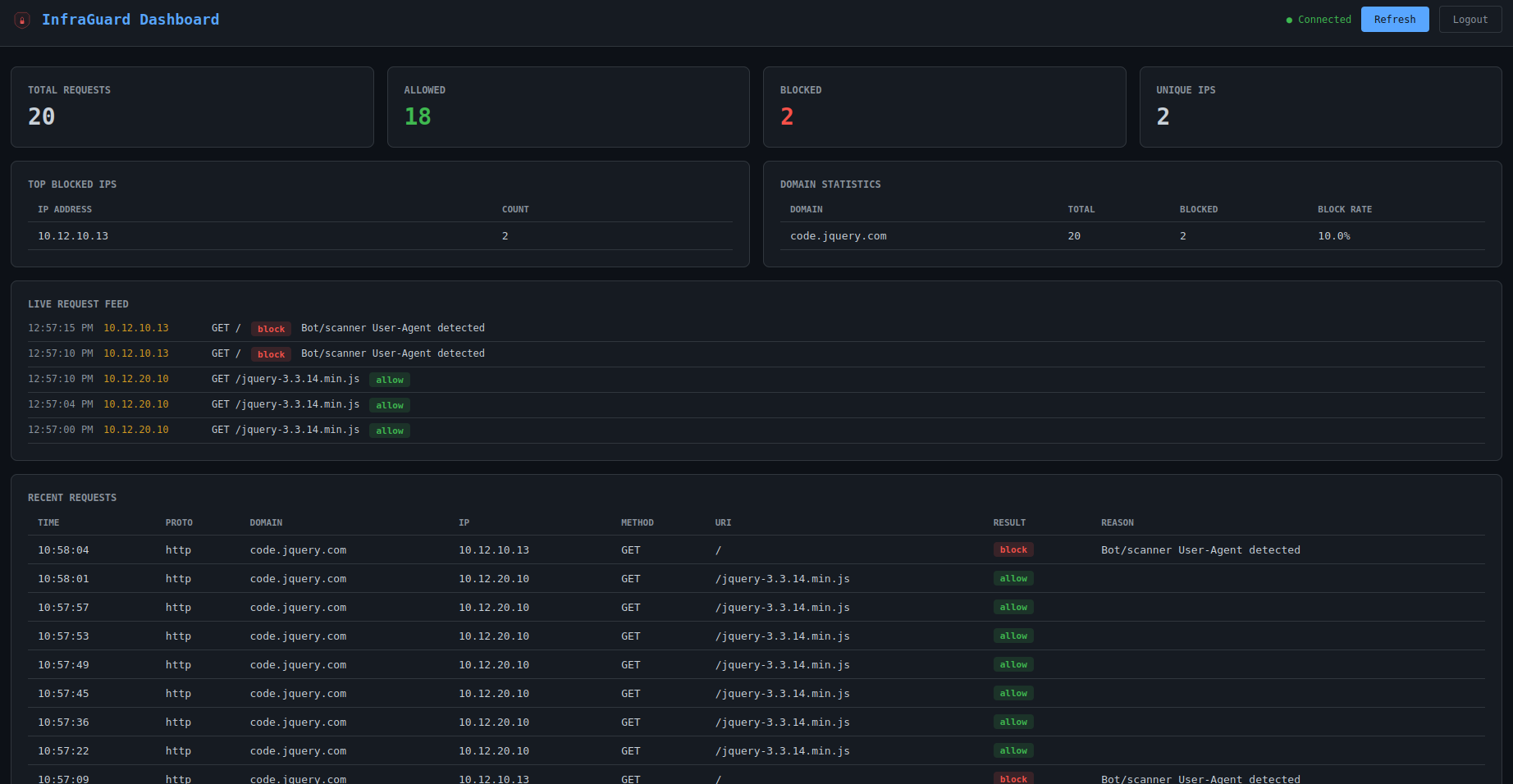Open domain code.jquery.com in DOMAIN STATISTICS
The height and width of the screenshot is (784, 1513).
click(x=838, y=235)
